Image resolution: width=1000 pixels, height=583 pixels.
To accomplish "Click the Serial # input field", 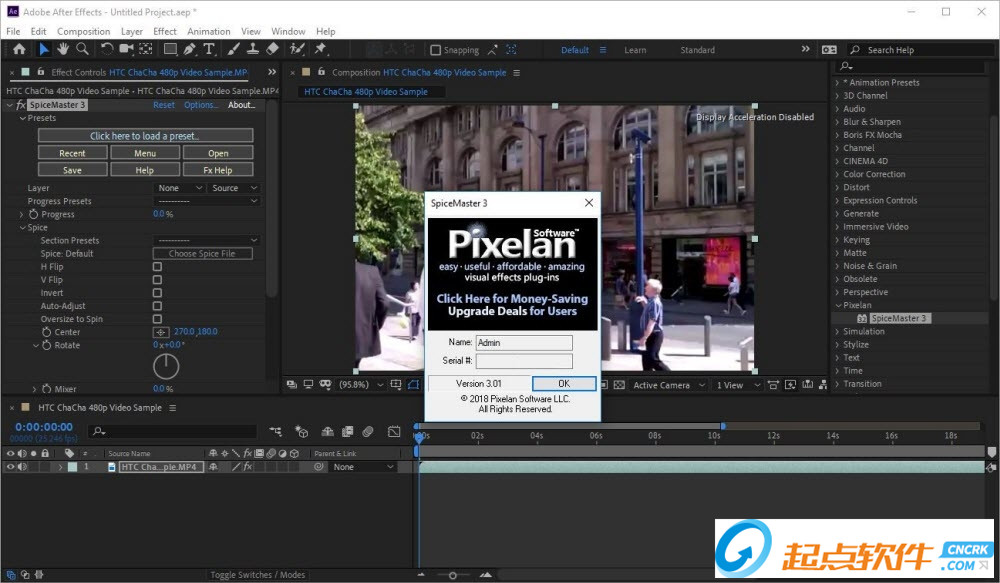I will [524, 361].
